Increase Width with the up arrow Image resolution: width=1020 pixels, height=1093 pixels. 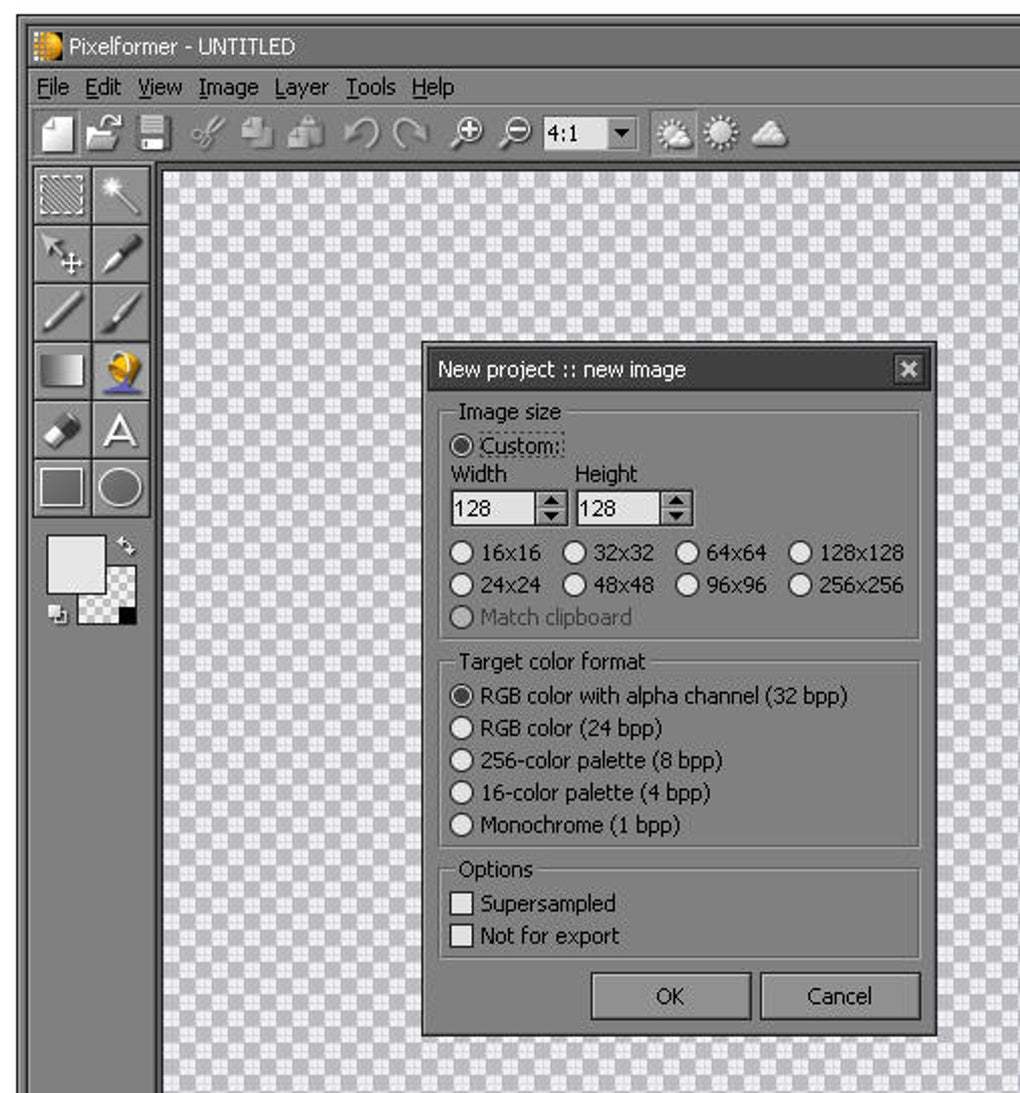[551, 500]
